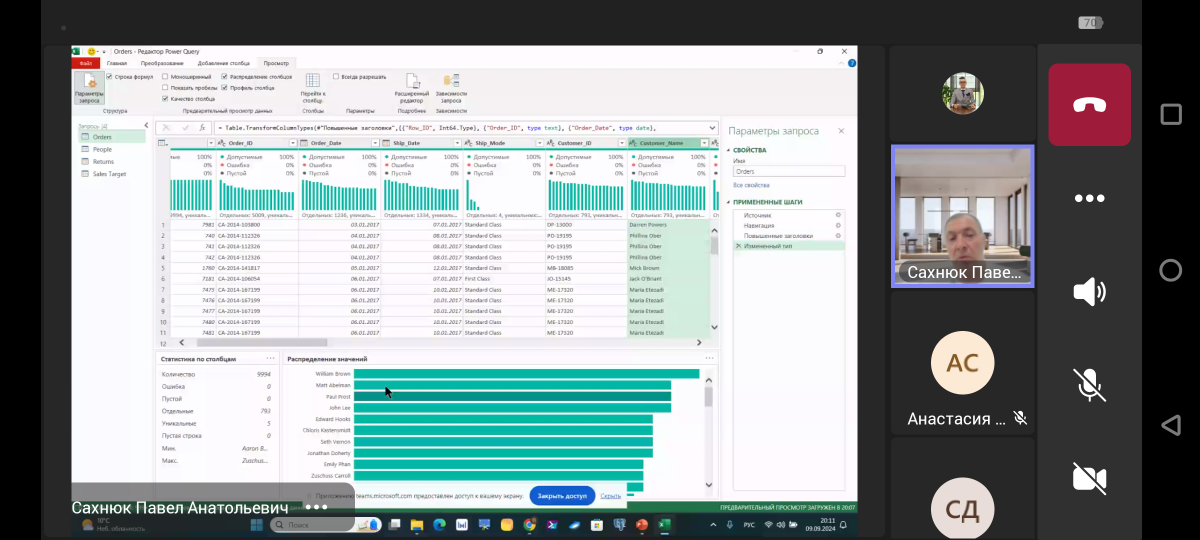This screenshot has height=540, width=1200.
Task: Open settings gear for the Источник step
Action: [838, 215]
